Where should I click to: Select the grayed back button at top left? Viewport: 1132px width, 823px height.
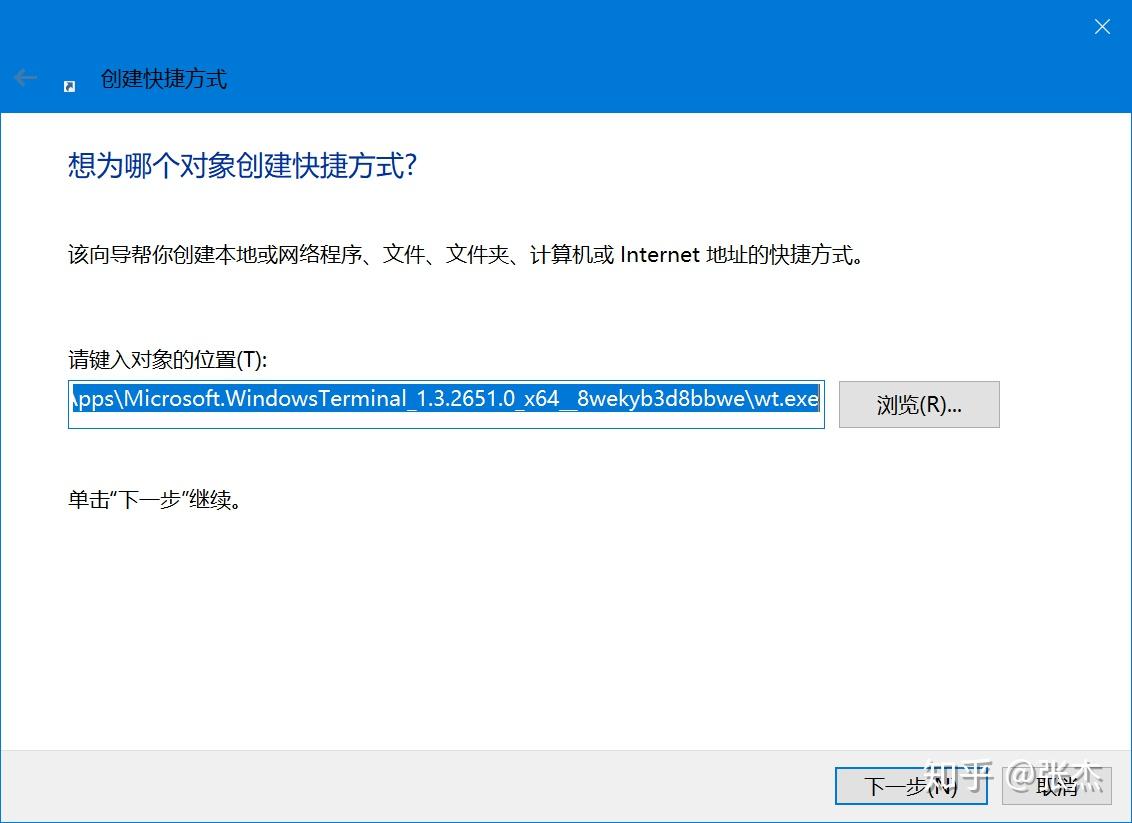pyautogui.click(x=24, y=77)
